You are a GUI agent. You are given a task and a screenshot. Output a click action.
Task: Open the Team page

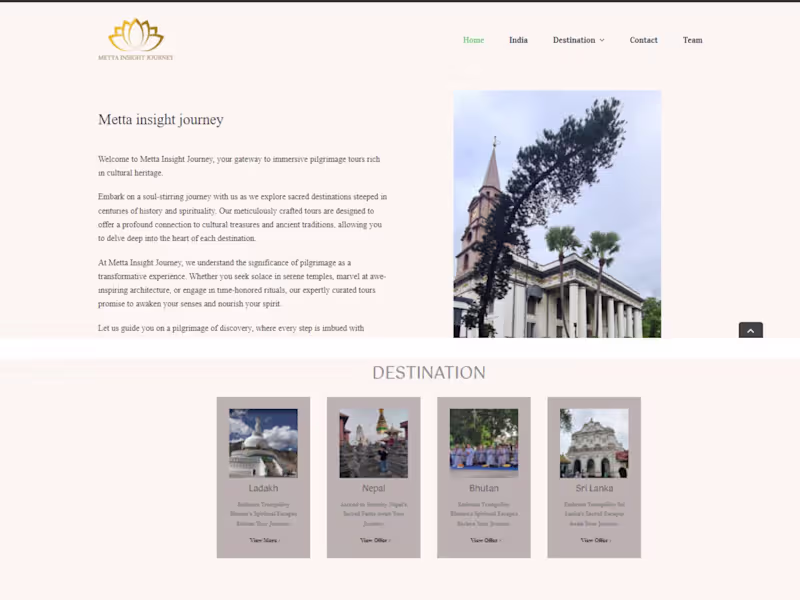point(693,40)
